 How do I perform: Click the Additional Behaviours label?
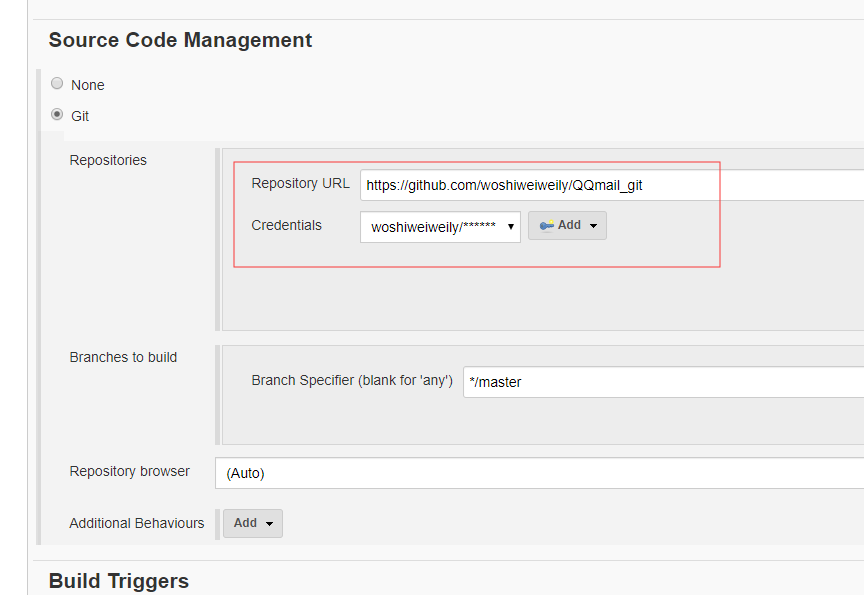(137, 523)
